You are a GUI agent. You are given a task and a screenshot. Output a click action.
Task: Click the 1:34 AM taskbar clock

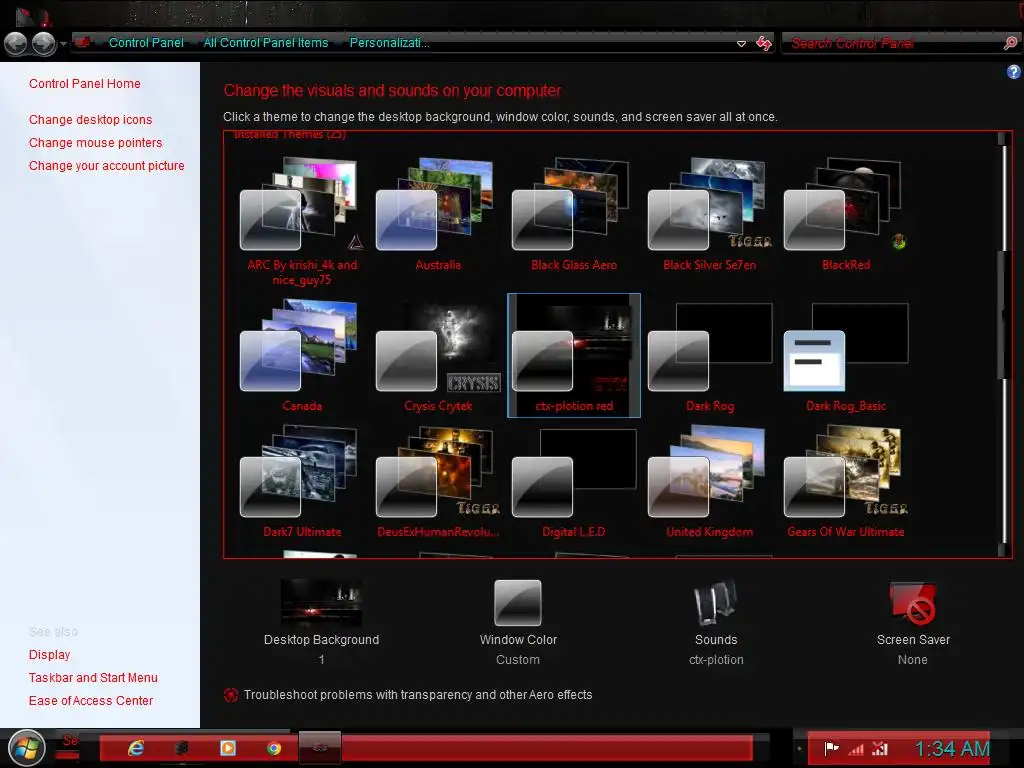coord(952,748)
